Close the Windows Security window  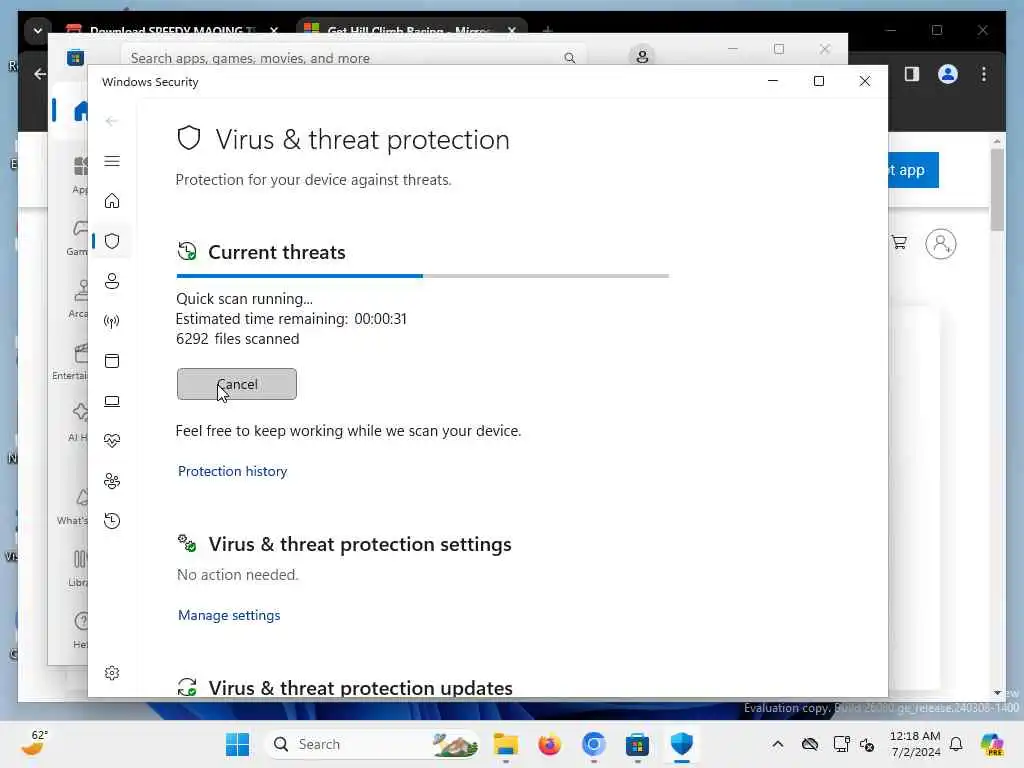pos(865,81)
